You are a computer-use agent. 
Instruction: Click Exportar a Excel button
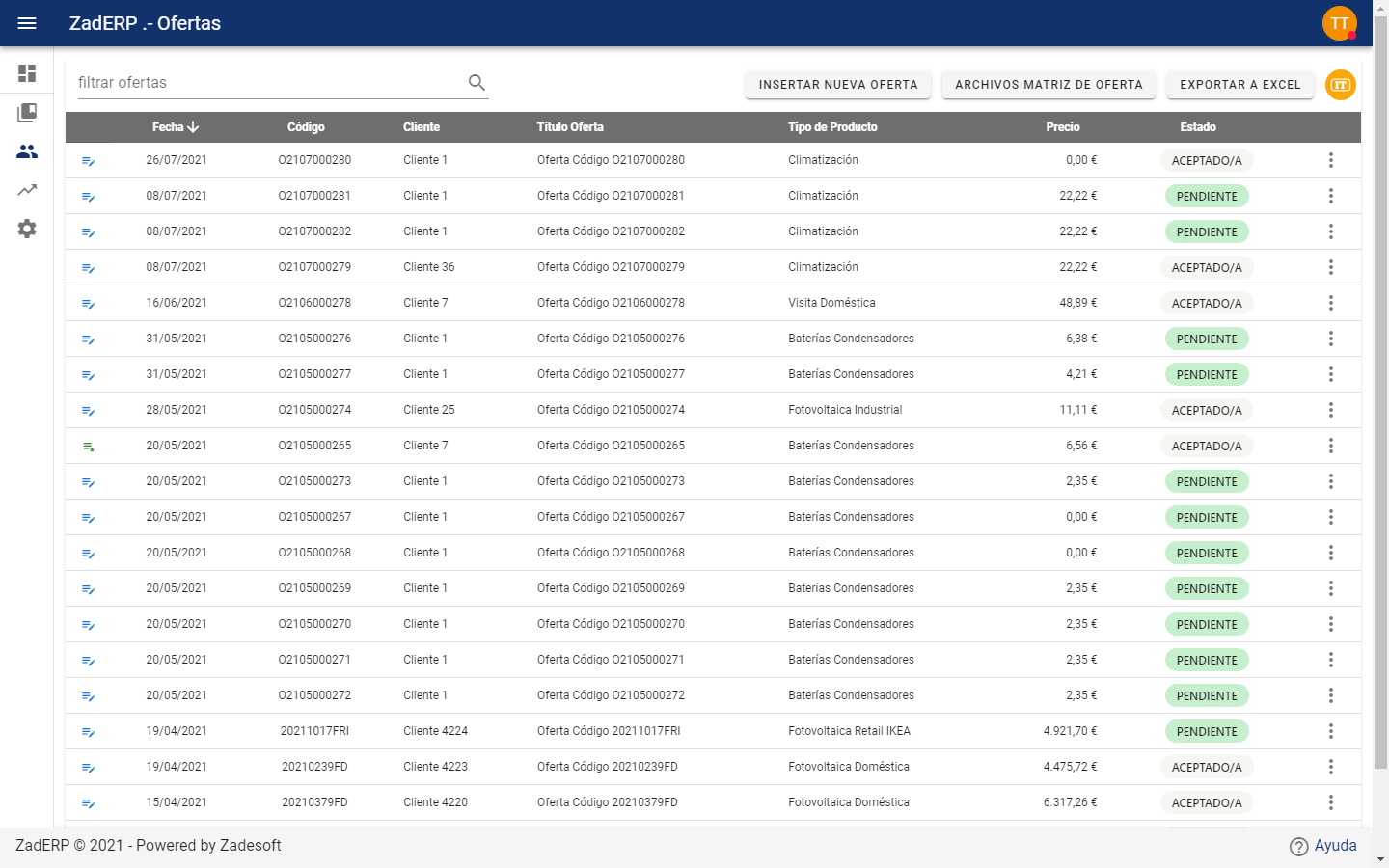pos(1240,85)
